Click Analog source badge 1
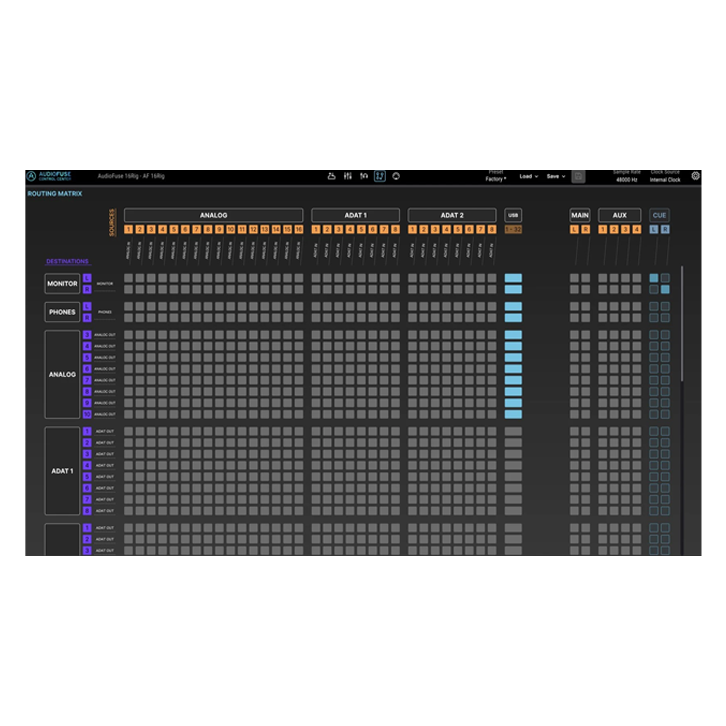Image resolution: width=726 pixels, height=726 pixels. click(x=128, y=229)
